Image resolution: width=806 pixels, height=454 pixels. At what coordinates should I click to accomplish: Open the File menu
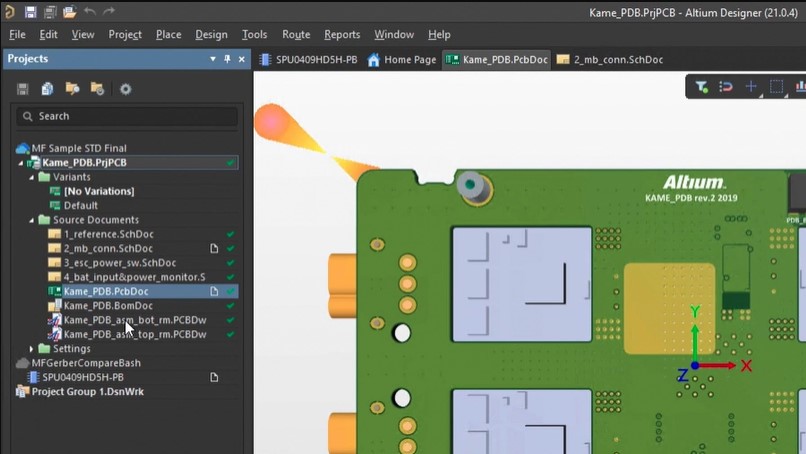[17, 34]
